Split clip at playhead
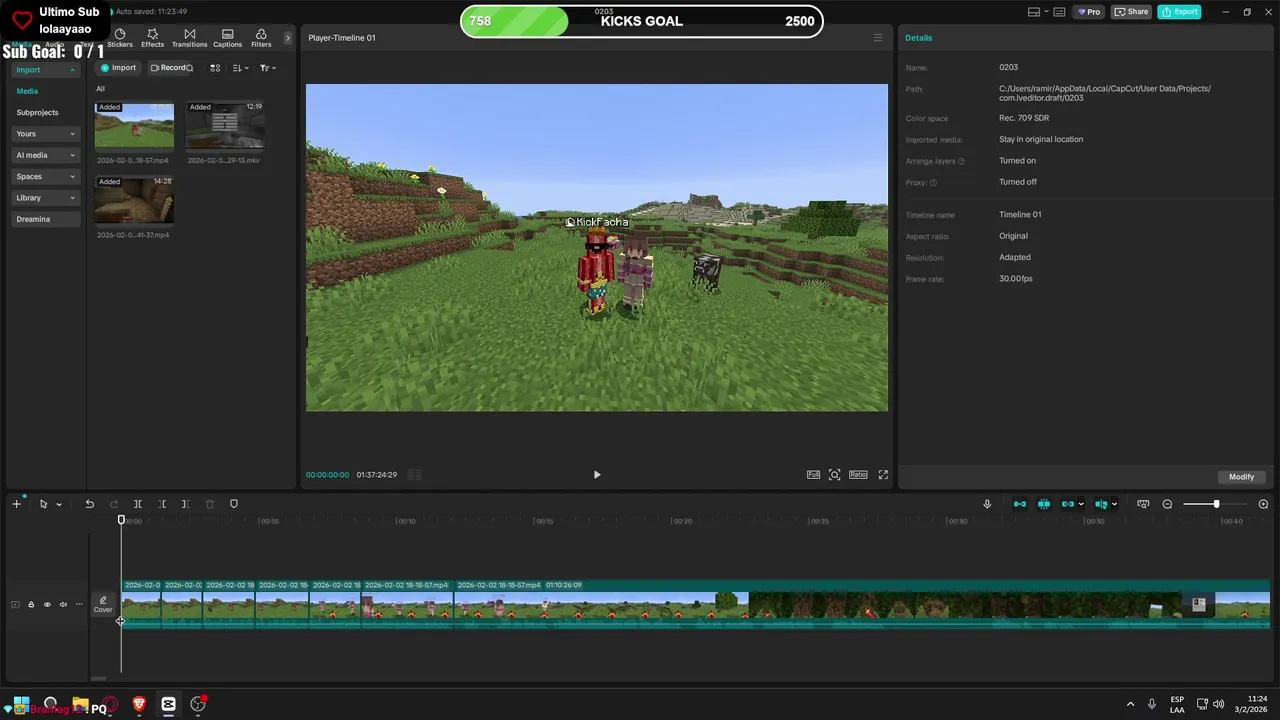This screenshot has width=1280, height=720. 138,504
